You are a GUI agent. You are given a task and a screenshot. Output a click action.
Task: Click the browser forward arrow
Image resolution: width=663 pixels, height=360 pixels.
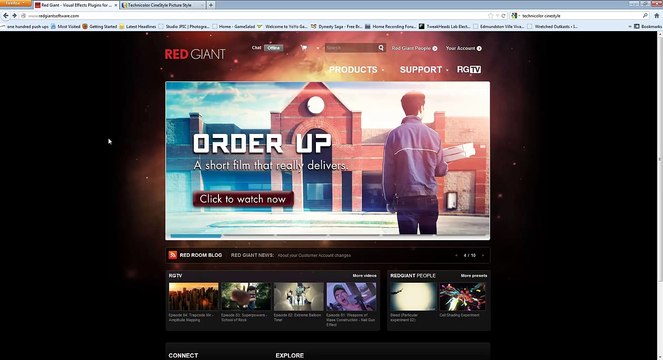pos(14,16)
